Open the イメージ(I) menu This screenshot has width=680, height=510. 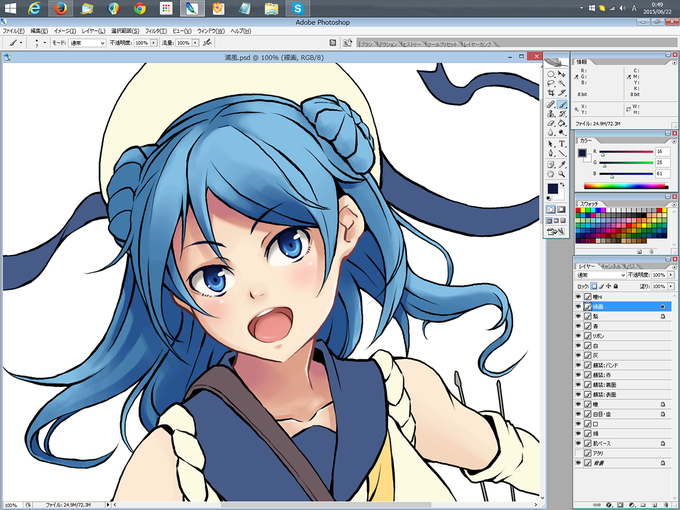coord(65,31)
